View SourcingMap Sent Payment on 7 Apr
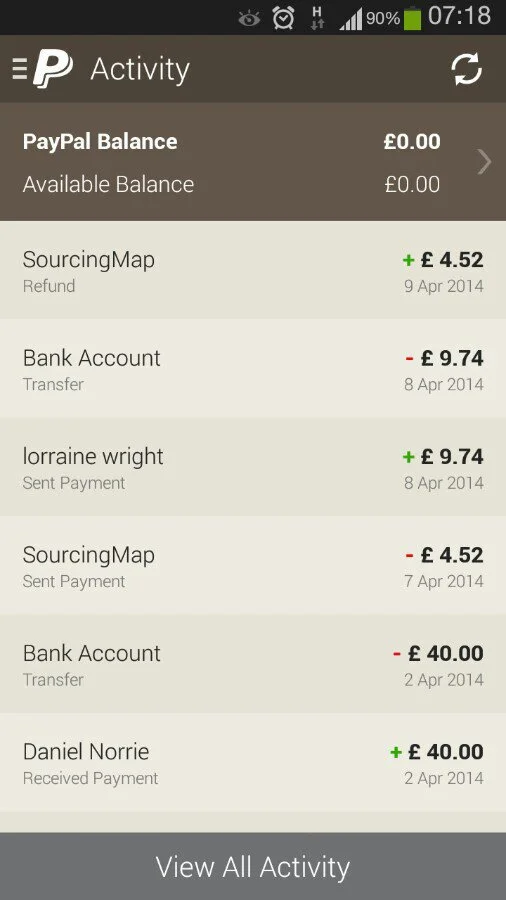Screen dimensions: 506x900 [253, 565]
